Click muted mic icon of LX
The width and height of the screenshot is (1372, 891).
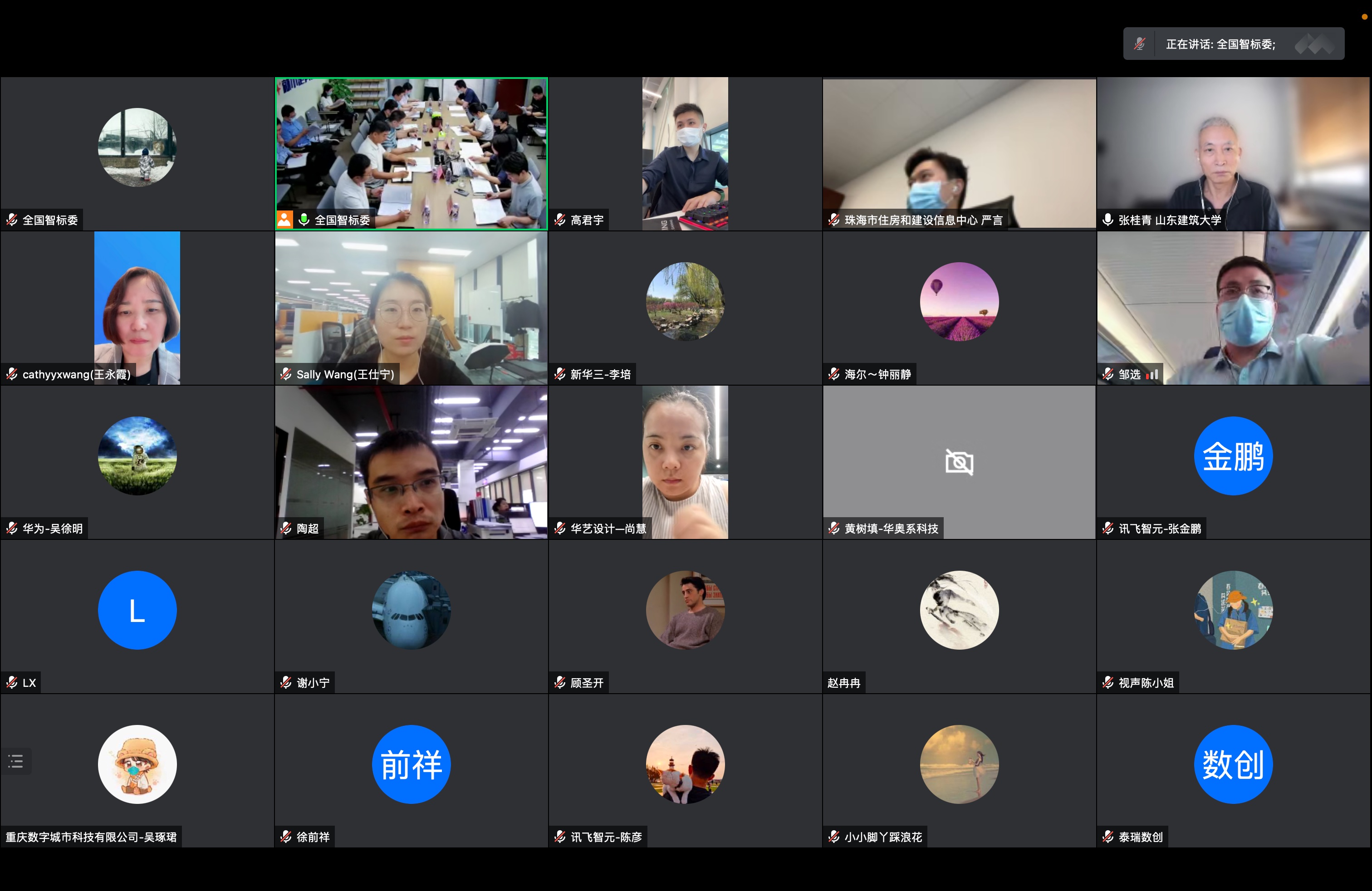click(12, 682)
